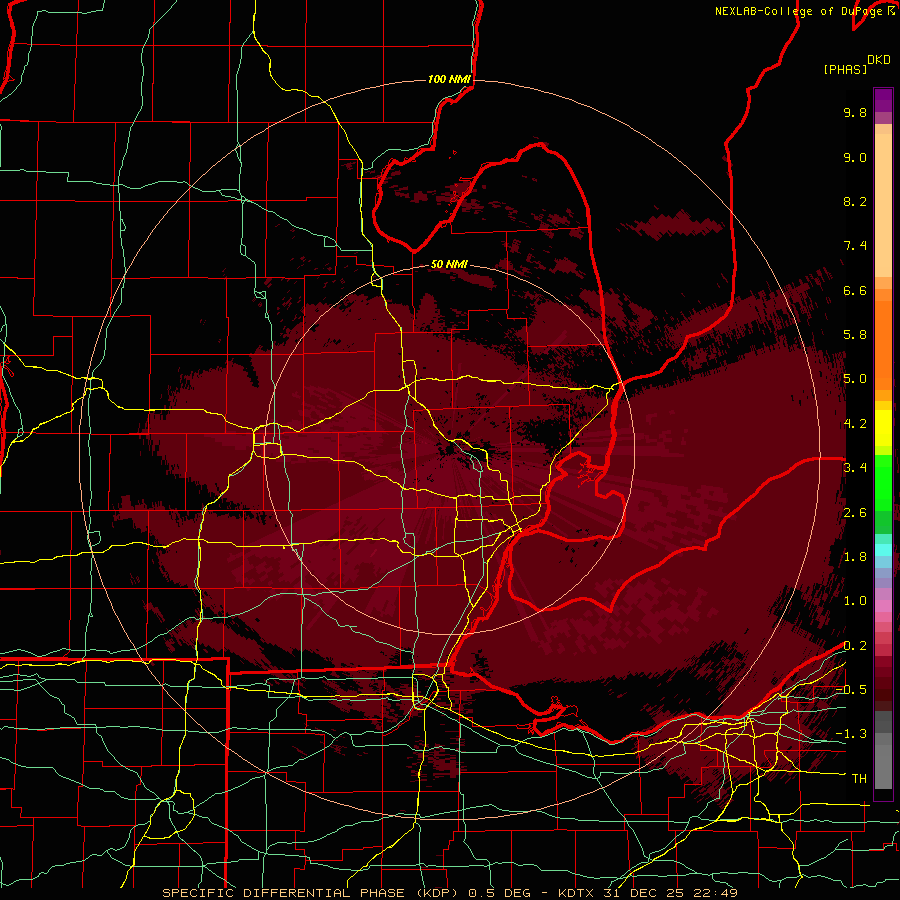Image resolution: width=900 pixels, height=900 pixels.
Task: Click the "50 NMI" range ring label
Action: click(x=449, y=264)
